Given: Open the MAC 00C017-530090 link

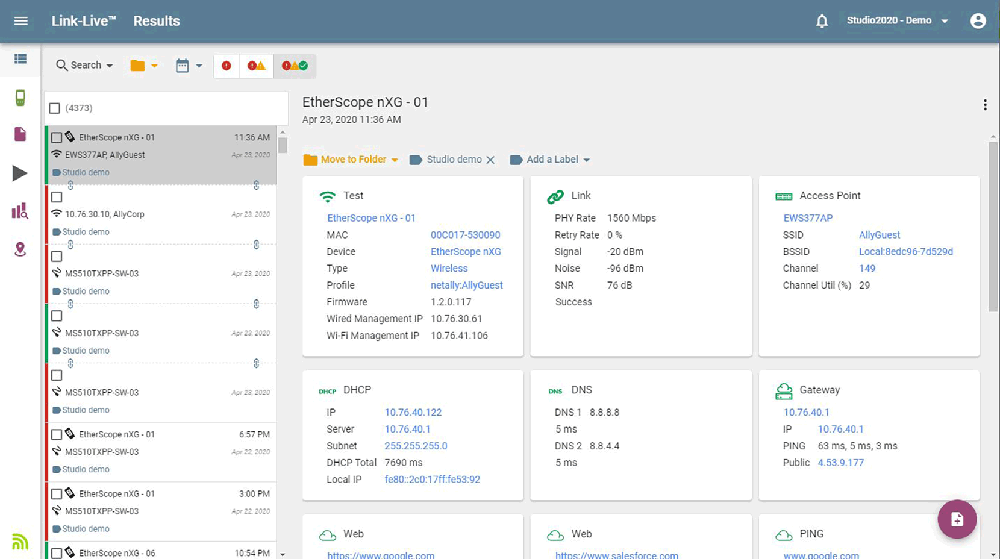Looking at the screenshot, I should [465, 235].
